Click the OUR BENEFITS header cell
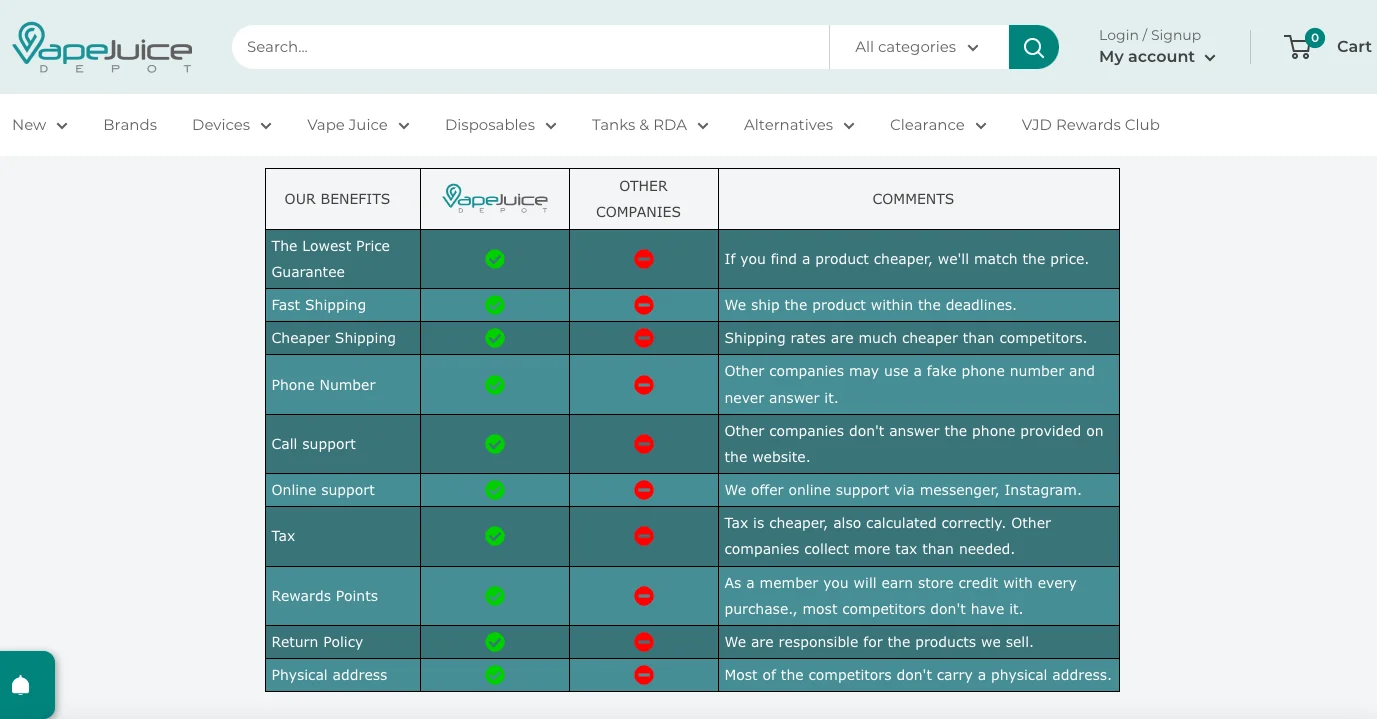The height and width of the screenshot is (719, 1377). [343, 199]
